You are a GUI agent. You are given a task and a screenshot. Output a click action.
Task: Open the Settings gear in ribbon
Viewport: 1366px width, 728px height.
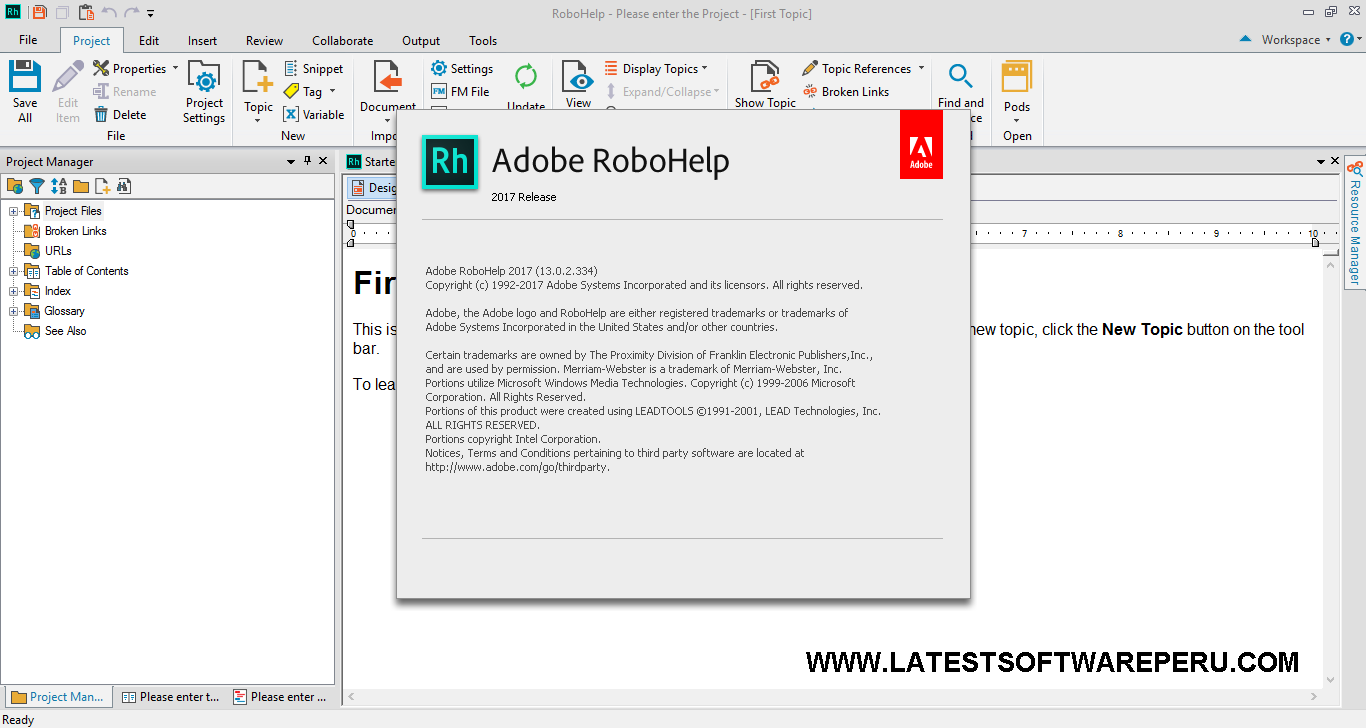click(x=462, y=69)
